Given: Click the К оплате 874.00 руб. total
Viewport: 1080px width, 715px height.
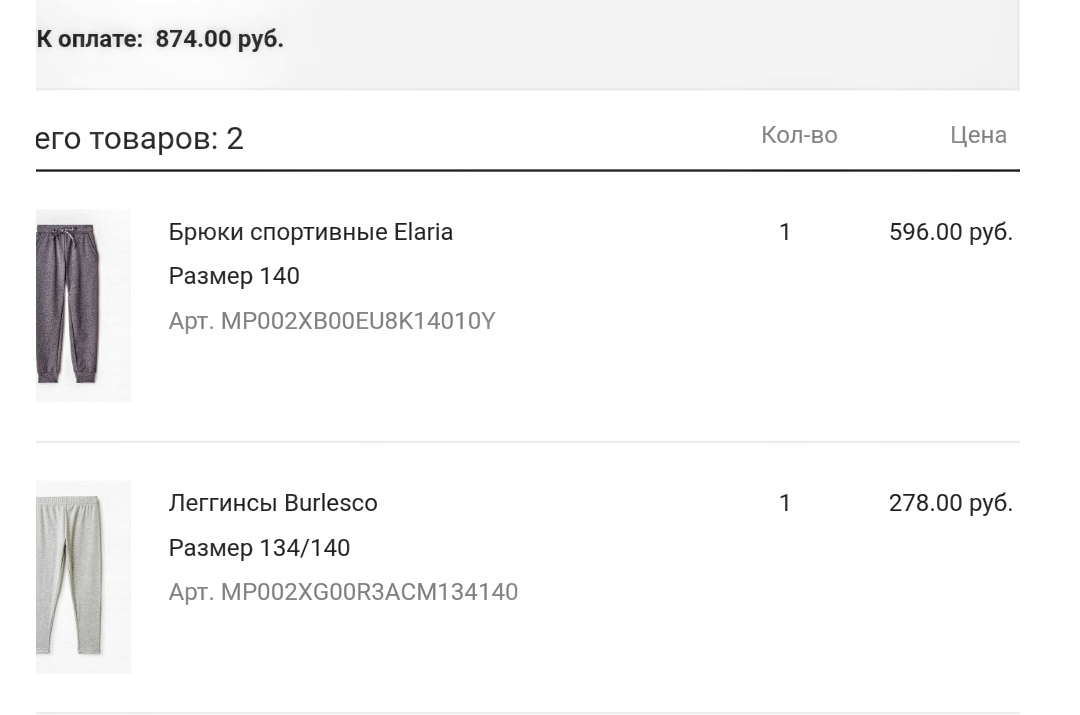Looking at the screenshot, I should click(x=160, y=39).
